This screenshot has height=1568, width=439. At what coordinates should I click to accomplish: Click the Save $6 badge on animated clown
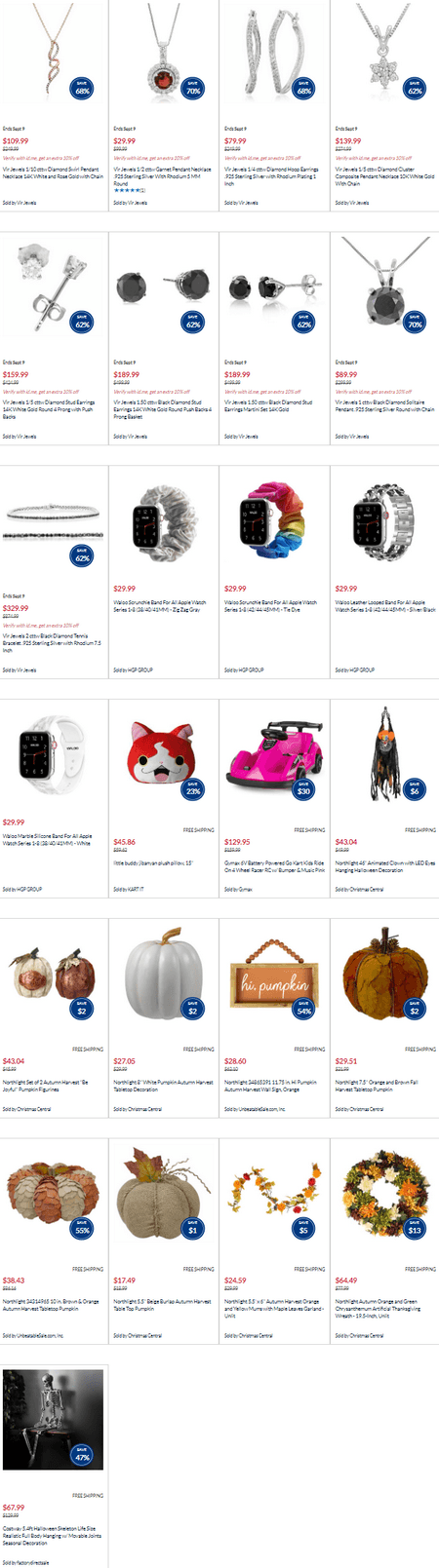pyautogui.click(x=416, y=789)
